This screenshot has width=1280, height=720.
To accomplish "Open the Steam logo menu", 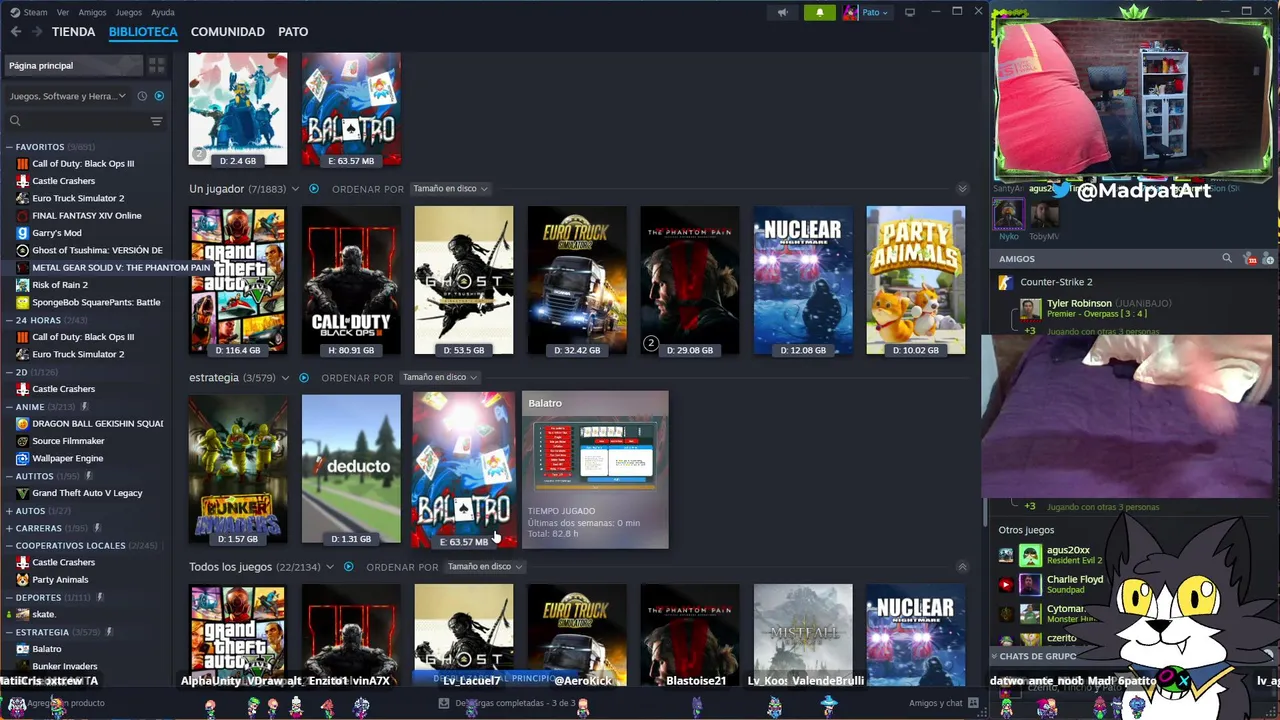I will tap(28, 12).
